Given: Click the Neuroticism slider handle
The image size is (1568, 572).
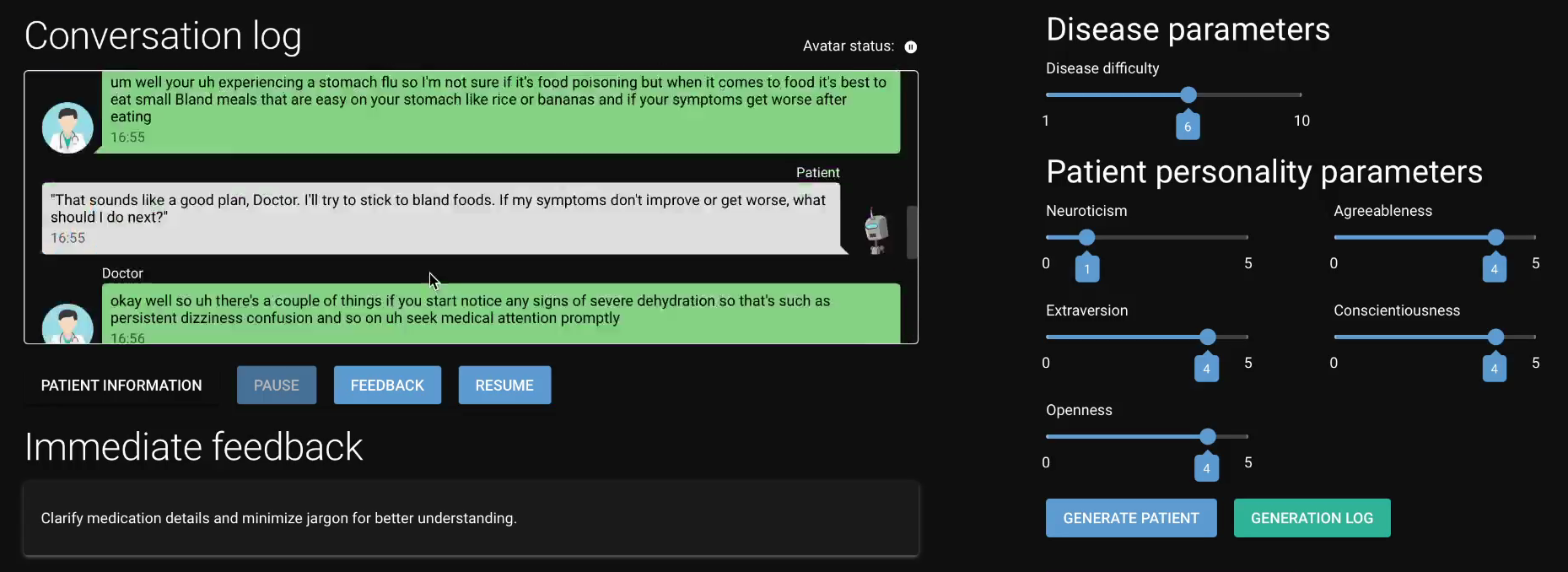Looking at the screenshot, I should click(x=1087, y=237).
